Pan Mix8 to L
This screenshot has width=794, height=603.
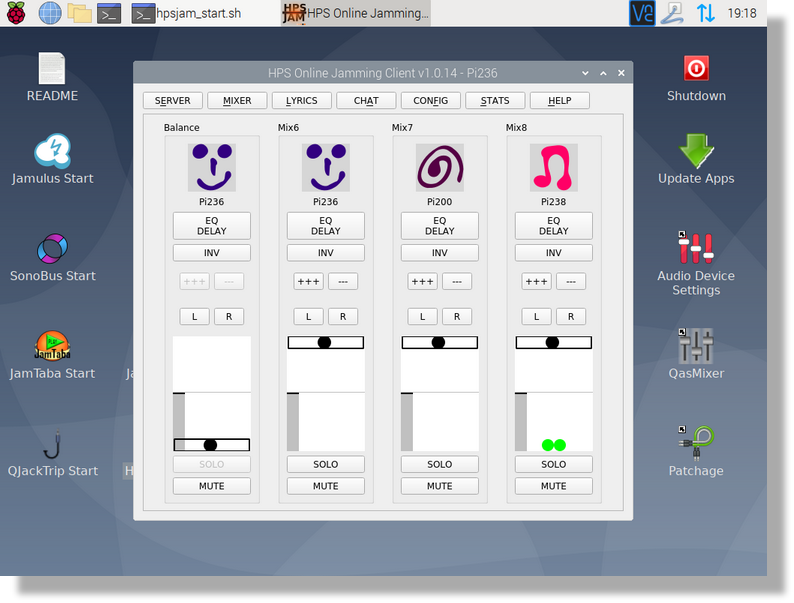(536, 316)
